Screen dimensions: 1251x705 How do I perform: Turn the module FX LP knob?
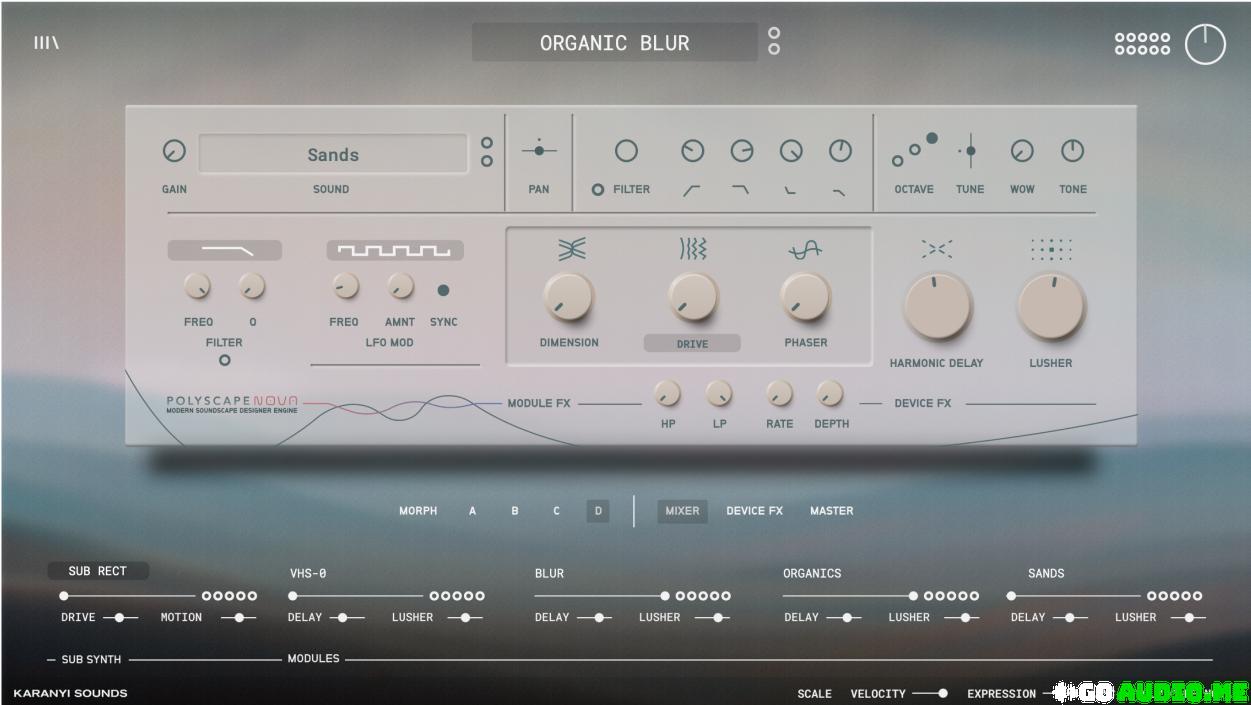coord(719,394)
